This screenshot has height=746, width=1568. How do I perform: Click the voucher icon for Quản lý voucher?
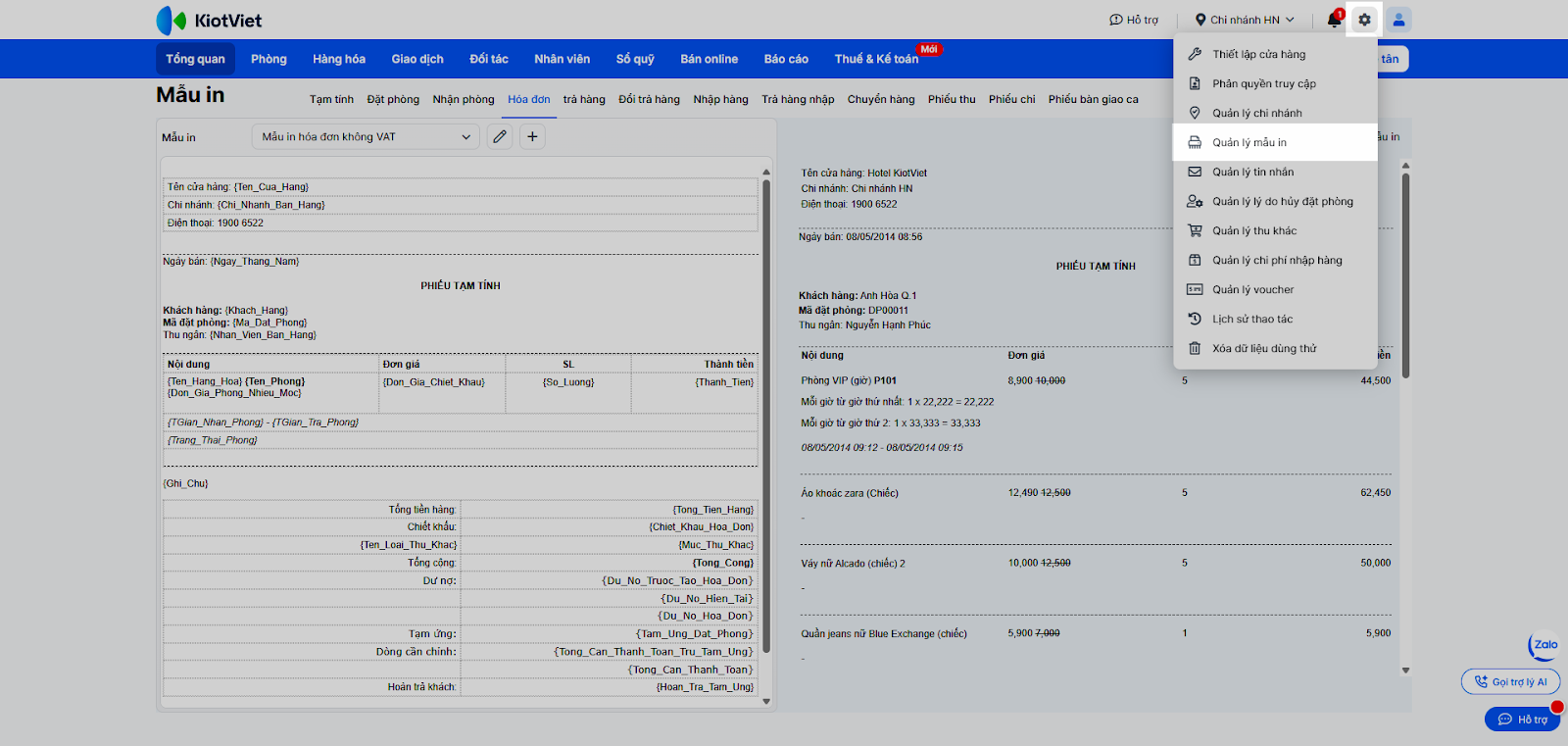[1195, 289]
